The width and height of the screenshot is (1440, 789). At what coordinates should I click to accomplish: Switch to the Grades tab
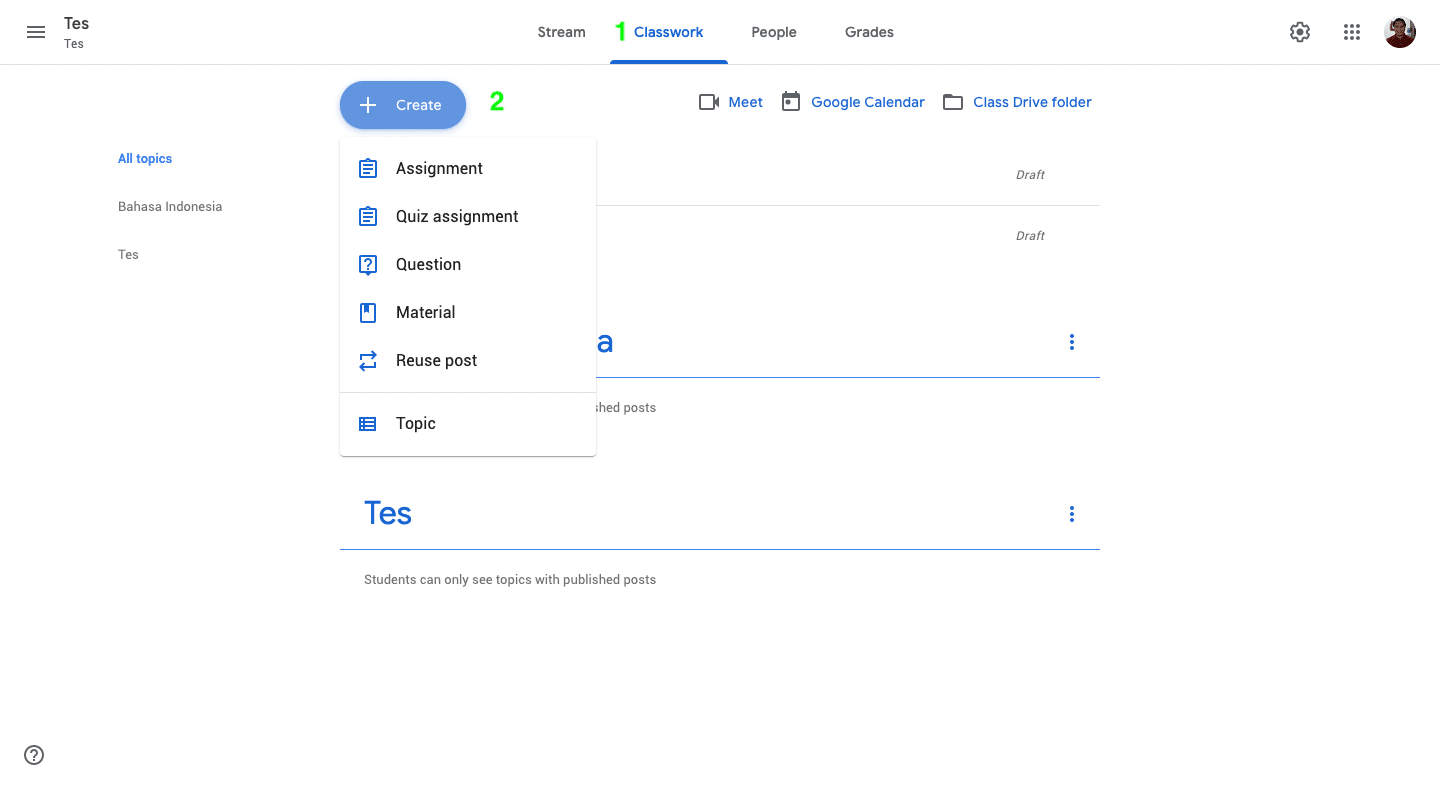pyautogui.click(x=869, y=32)
